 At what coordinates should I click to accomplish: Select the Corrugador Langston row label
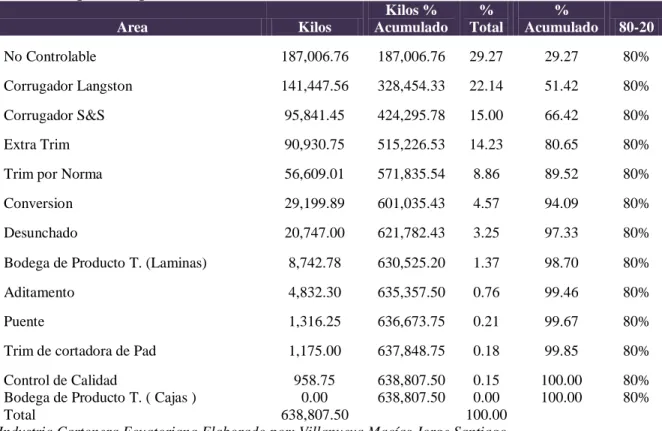(x=68, y=86)
